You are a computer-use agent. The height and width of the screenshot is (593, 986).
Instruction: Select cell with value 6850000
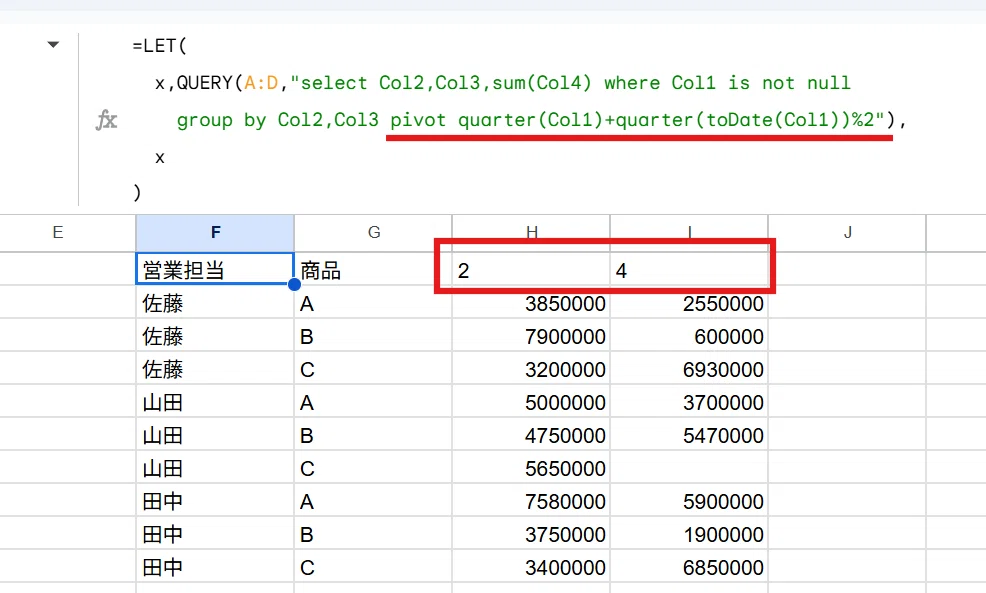(x=689, y=567)
